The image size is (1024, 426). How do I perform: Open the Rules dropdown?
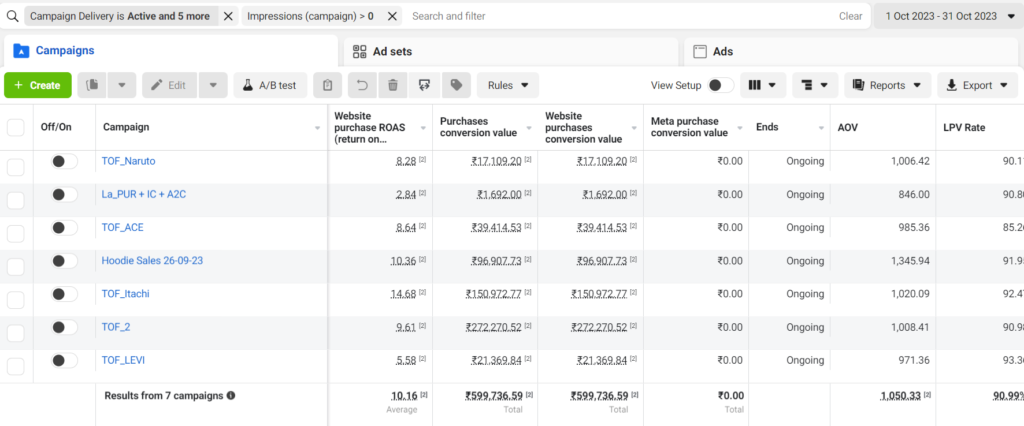[x=508, y=85]
